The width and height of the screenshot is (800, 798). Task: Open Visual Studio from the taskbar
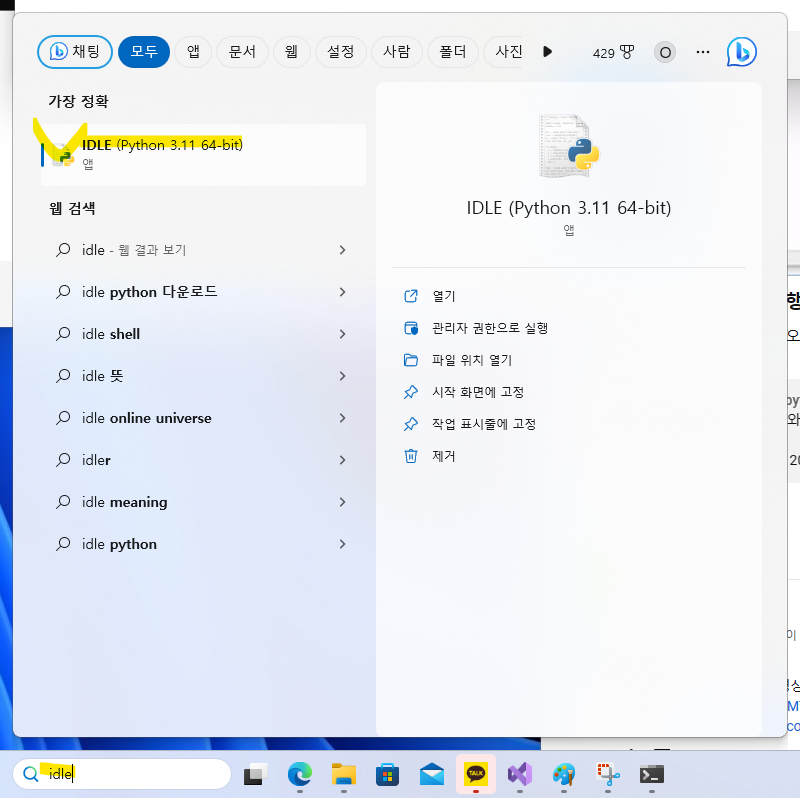pos(519,775)
